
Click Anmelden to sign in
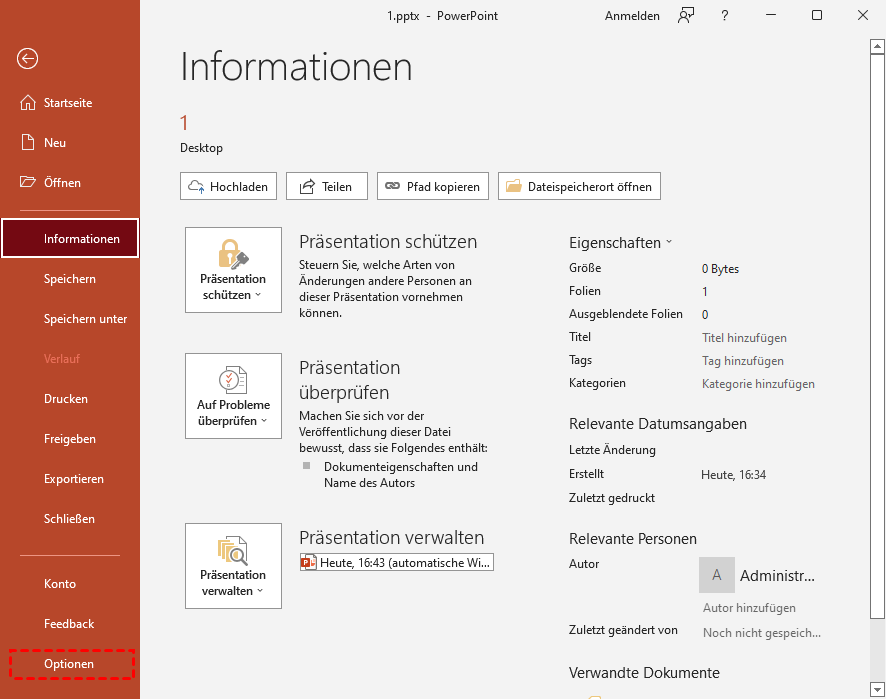pos(632,16)
